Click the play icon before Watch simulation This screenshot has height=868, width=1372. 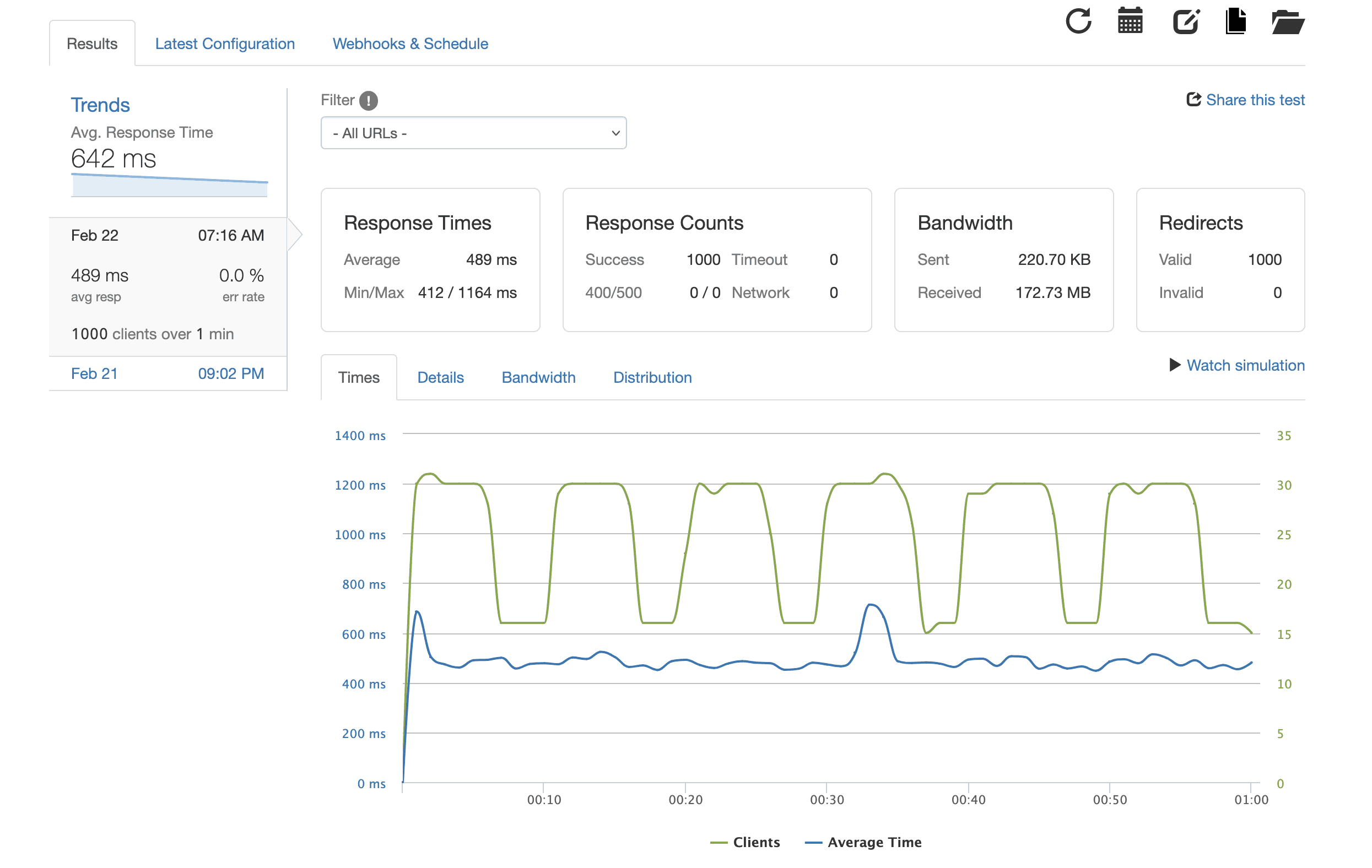(1175, 365)
